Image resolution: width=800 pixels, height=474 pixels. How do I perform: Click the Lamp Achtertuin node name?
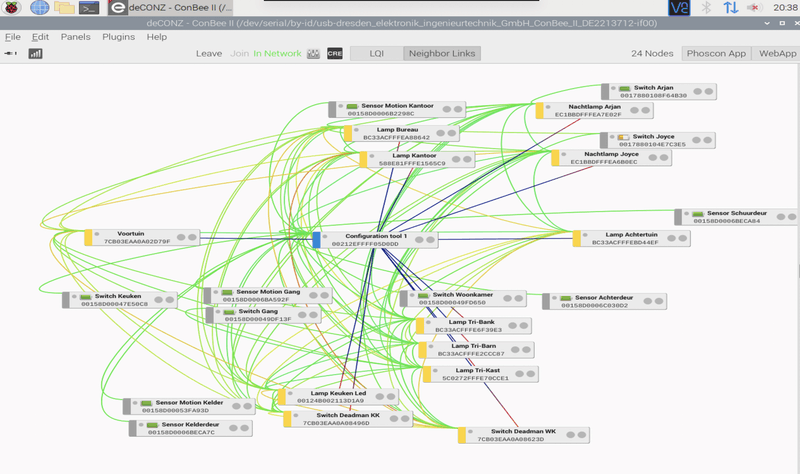(x=631, y=235)
